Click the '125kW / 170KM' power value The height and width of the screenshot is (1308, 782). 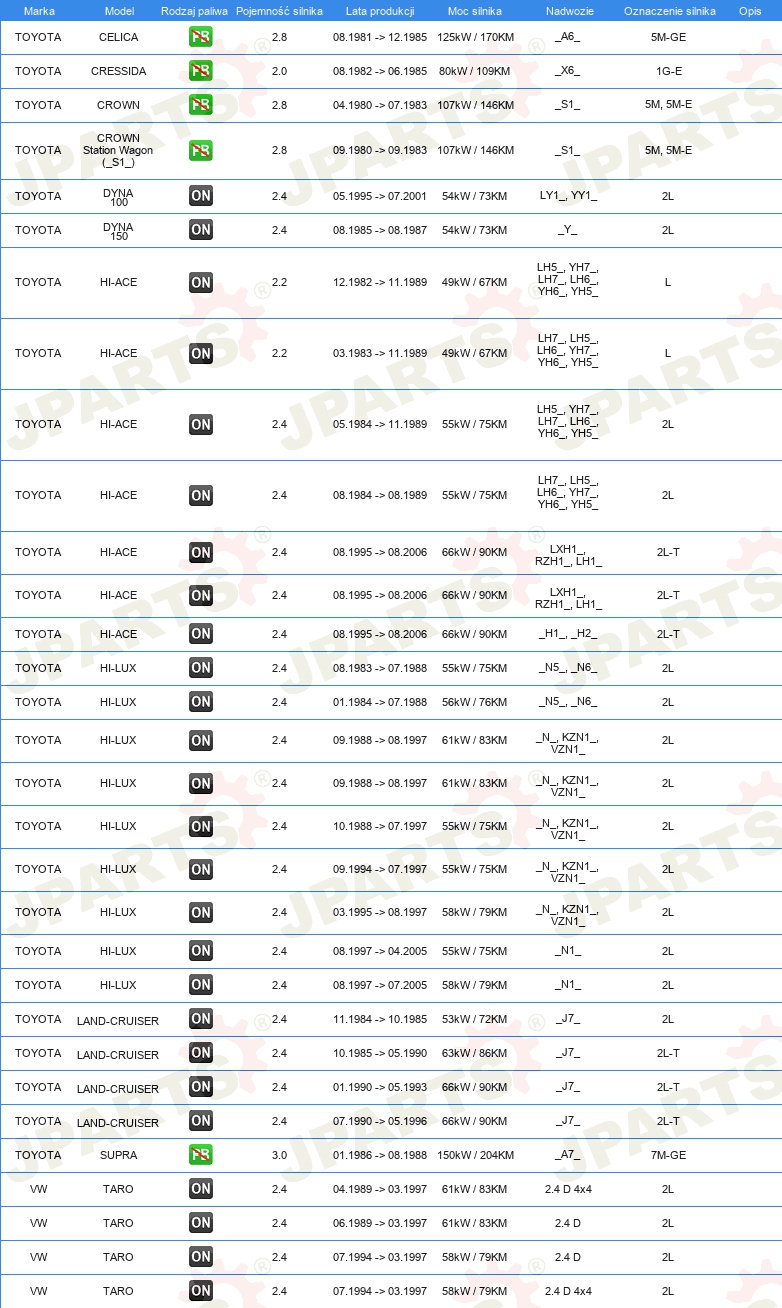[476, 37]
